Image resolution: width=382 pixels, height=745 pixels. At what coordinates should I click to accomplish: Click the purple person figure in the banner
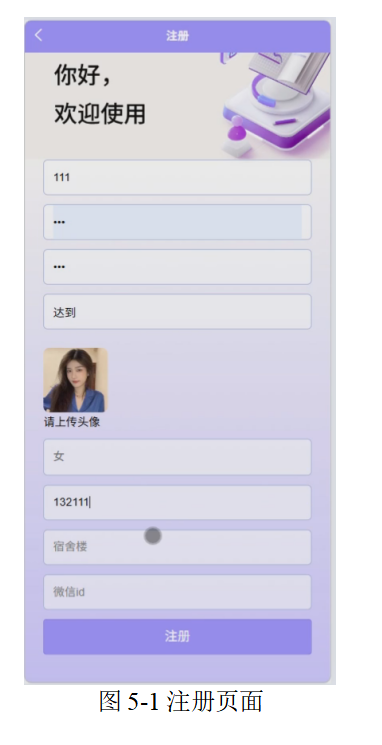pyautogui.click(x=236, y=129)
